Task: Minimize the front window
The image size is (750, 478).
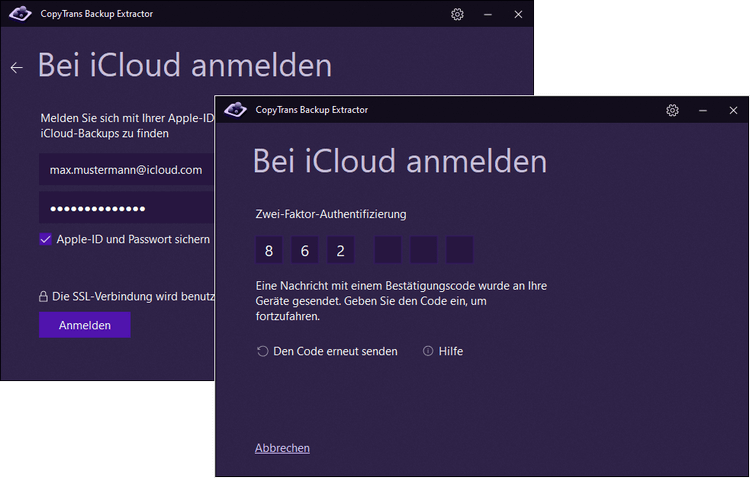Action: click(x=703, y=111)
